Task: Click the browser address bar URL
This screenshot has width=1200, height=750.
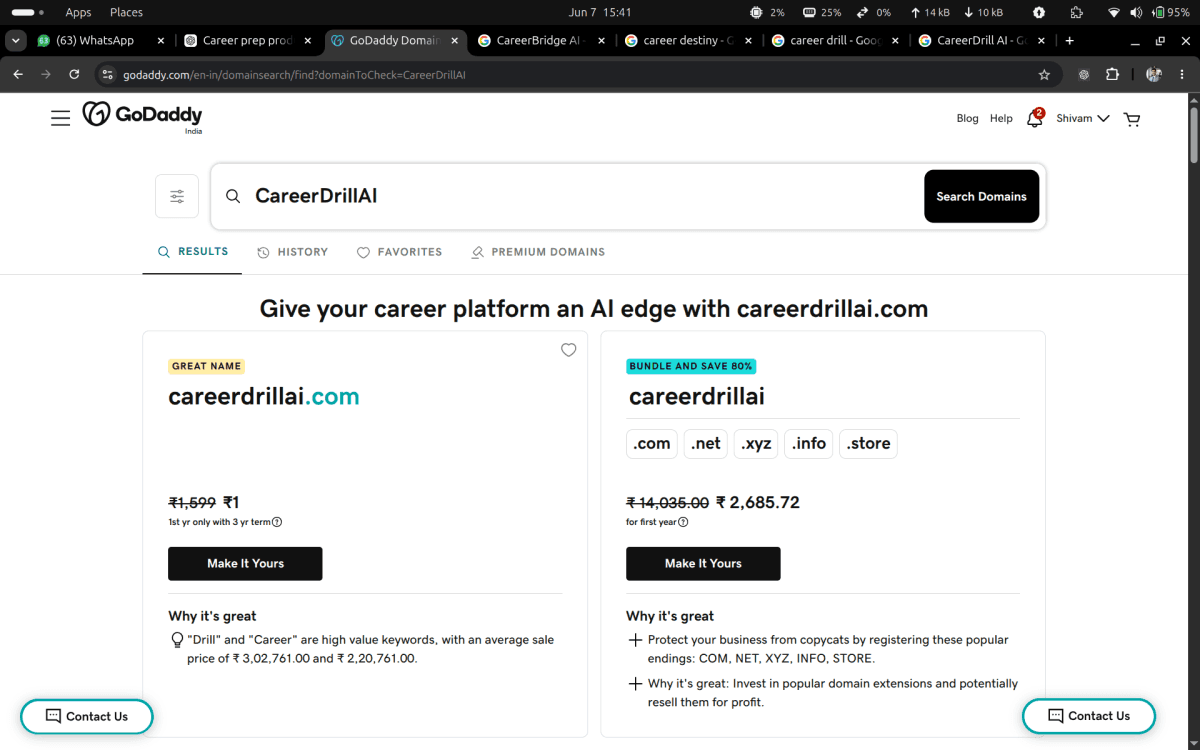Action: (x=294, y=75)
